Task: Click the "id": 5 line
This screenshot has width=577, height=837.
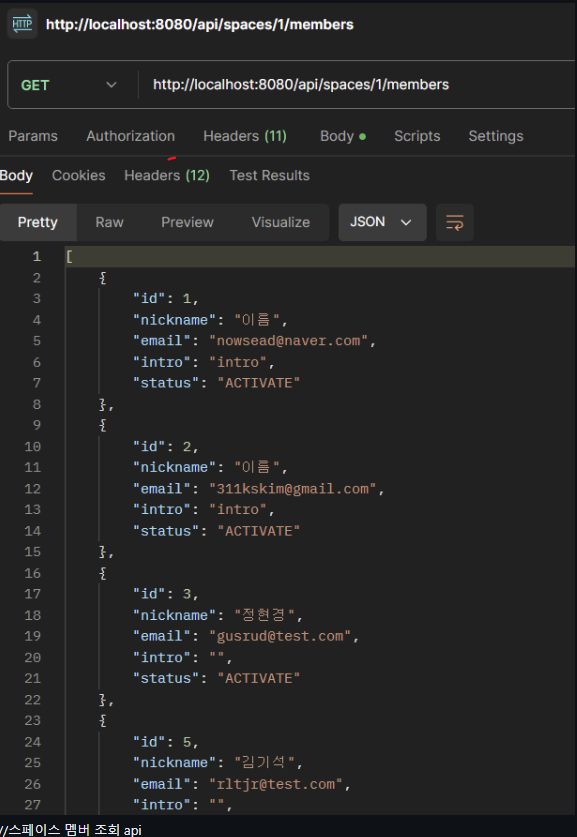Action: tap(165, 741)
